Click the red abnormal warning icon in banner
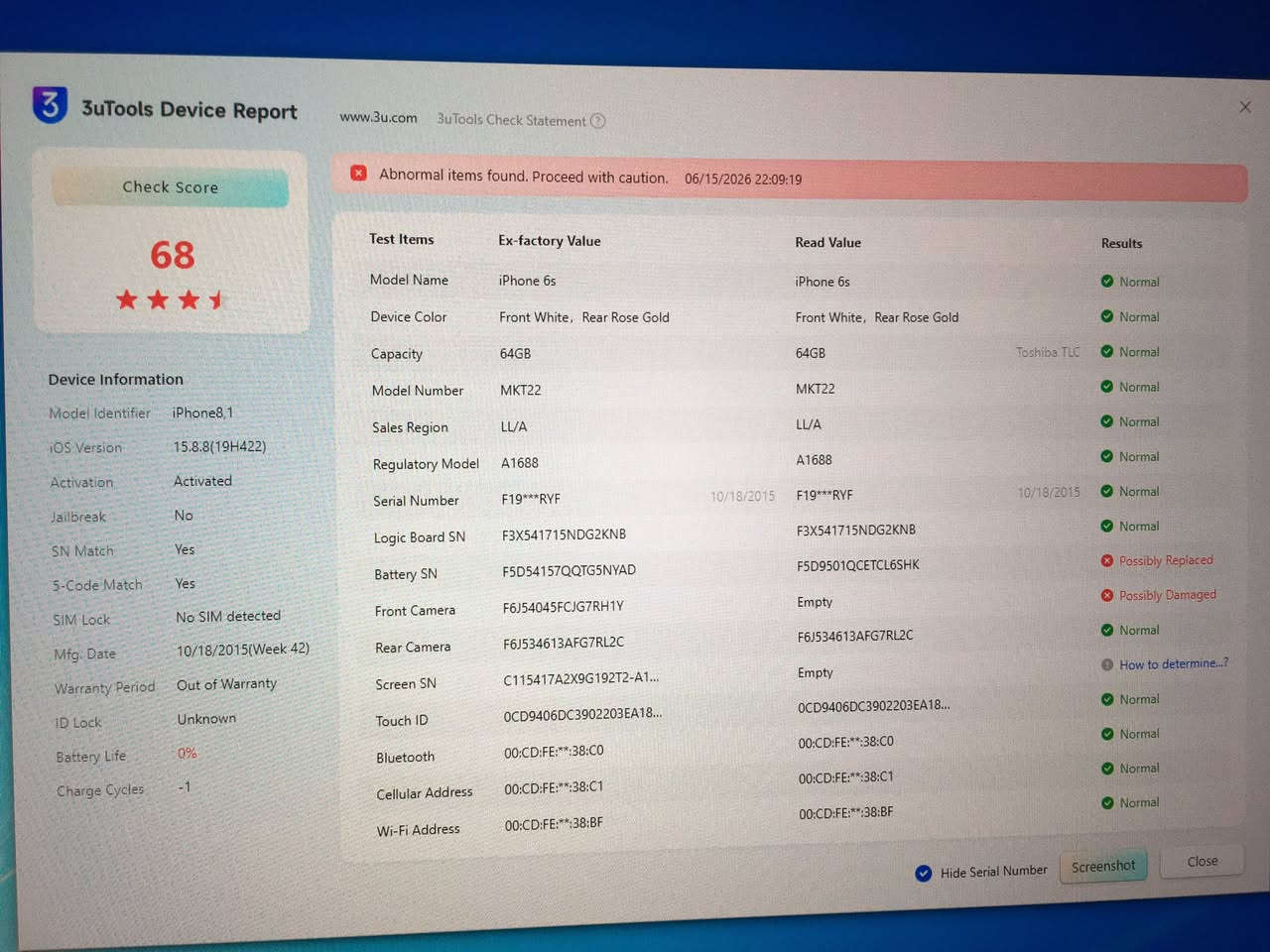This screenshot has height=952, width=1270. pos(359,174)
